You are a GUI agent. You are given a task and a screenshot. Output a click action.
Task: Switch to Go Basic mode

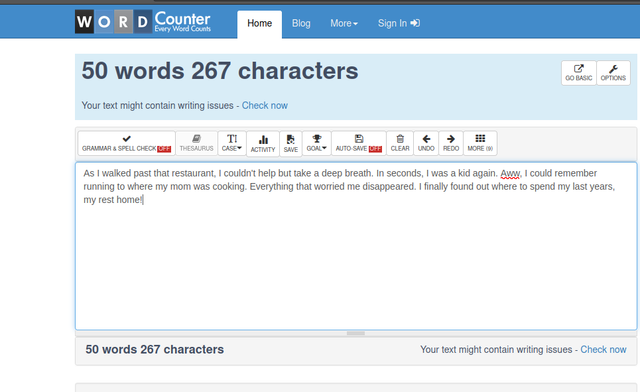pos(578,73)
